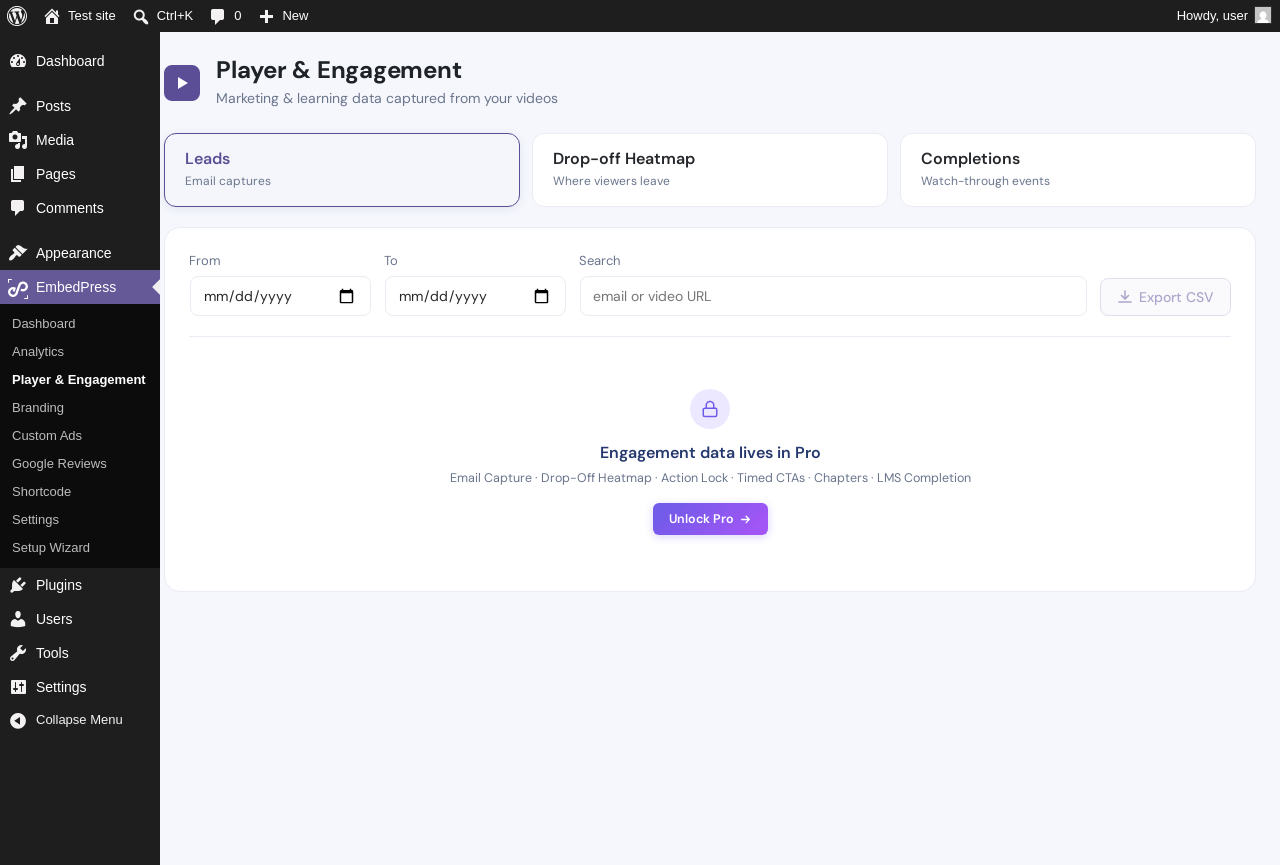This screenshot has width=1280, height=865.
Task: Open the Tools menu in sidebar
Action: (80, 653)
